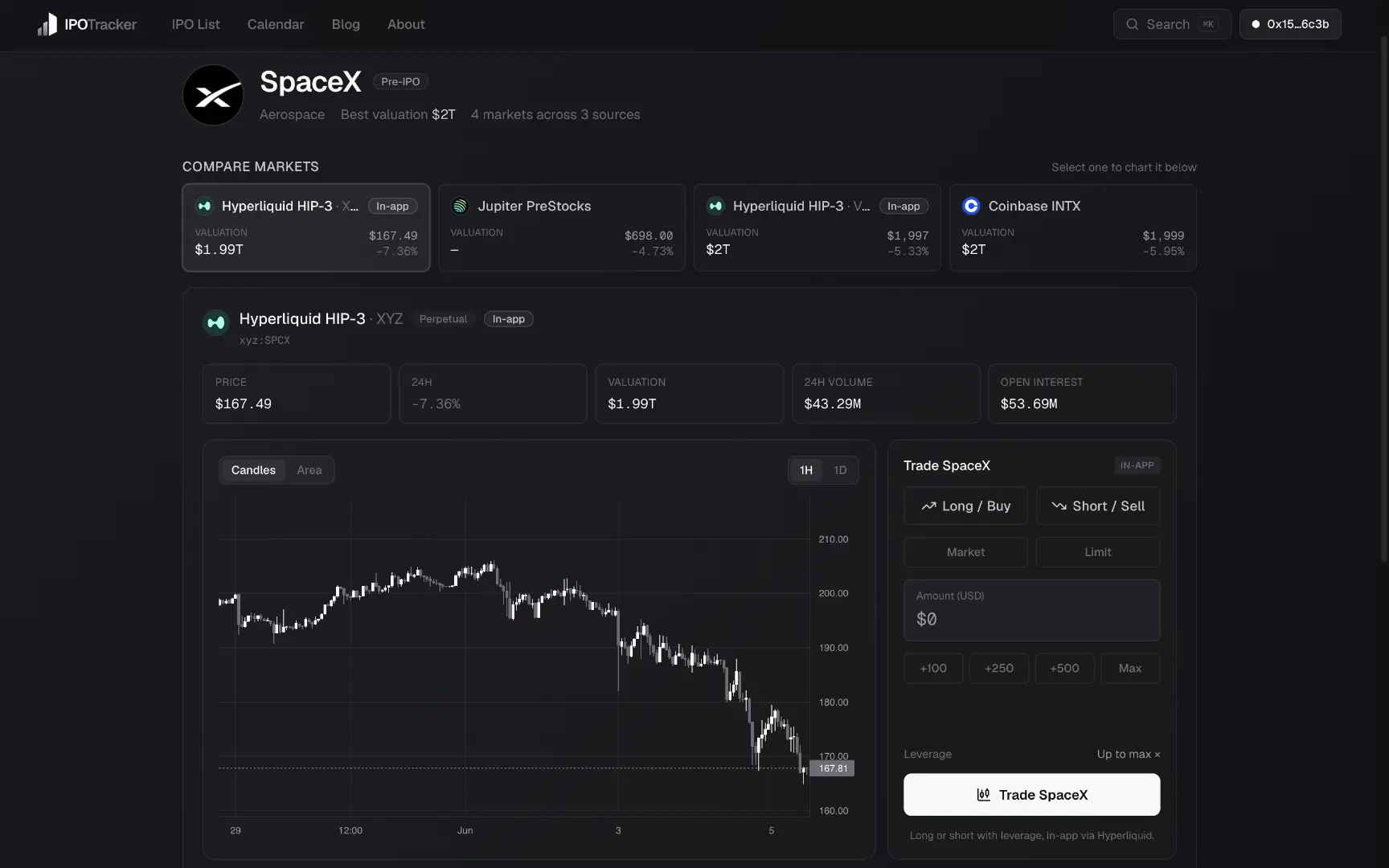Open wallet menu 0x15…6c3b

point(1290,24)
